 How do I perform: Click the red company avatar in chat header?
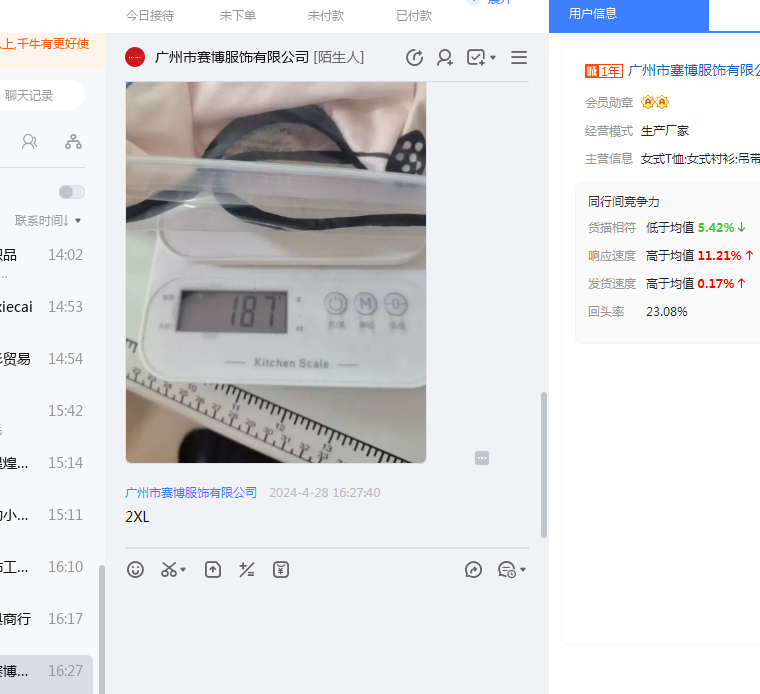(135, 57)
